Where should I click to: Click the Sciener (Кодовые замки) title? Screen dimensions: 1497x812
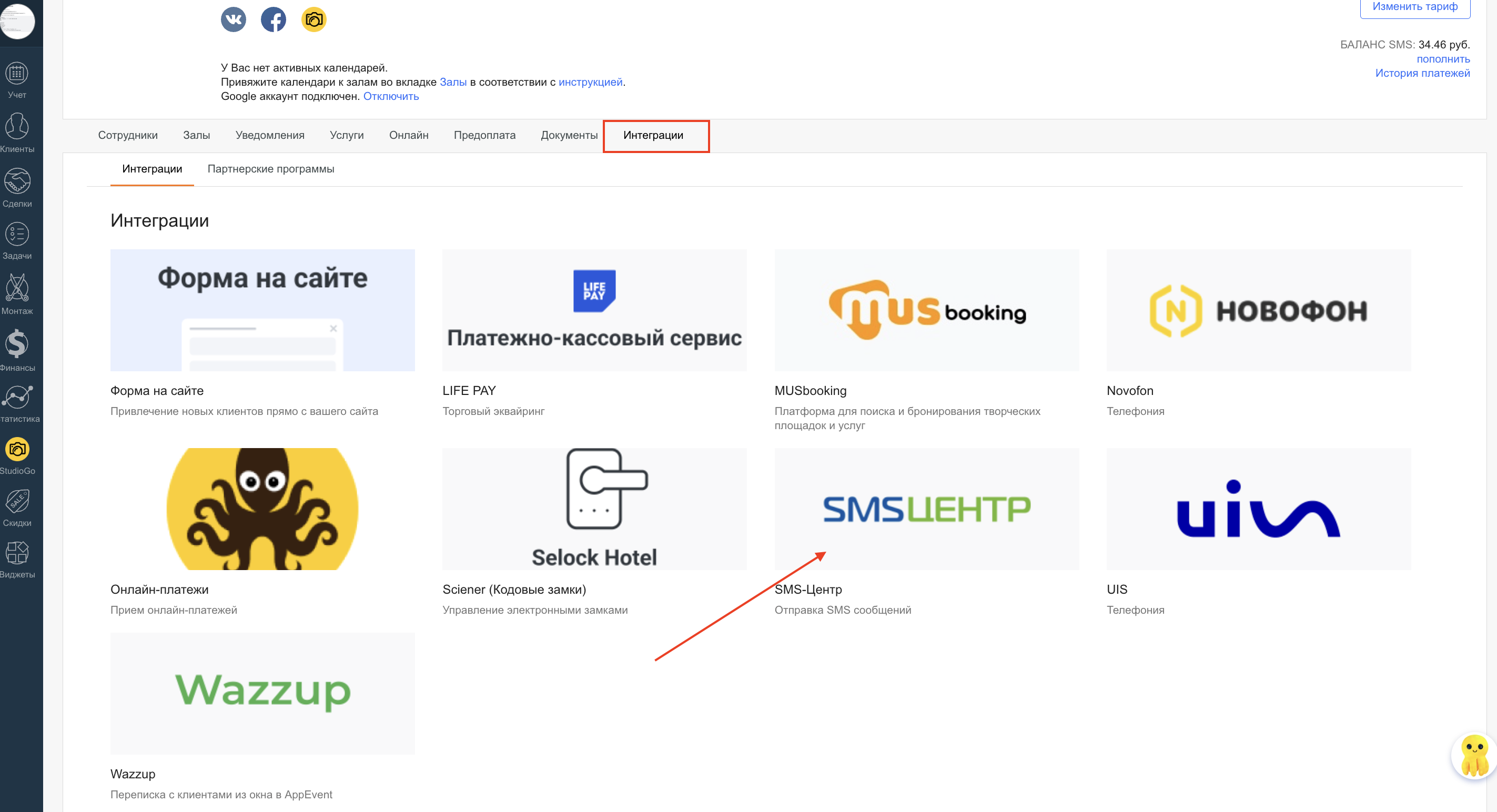(514, 590)
